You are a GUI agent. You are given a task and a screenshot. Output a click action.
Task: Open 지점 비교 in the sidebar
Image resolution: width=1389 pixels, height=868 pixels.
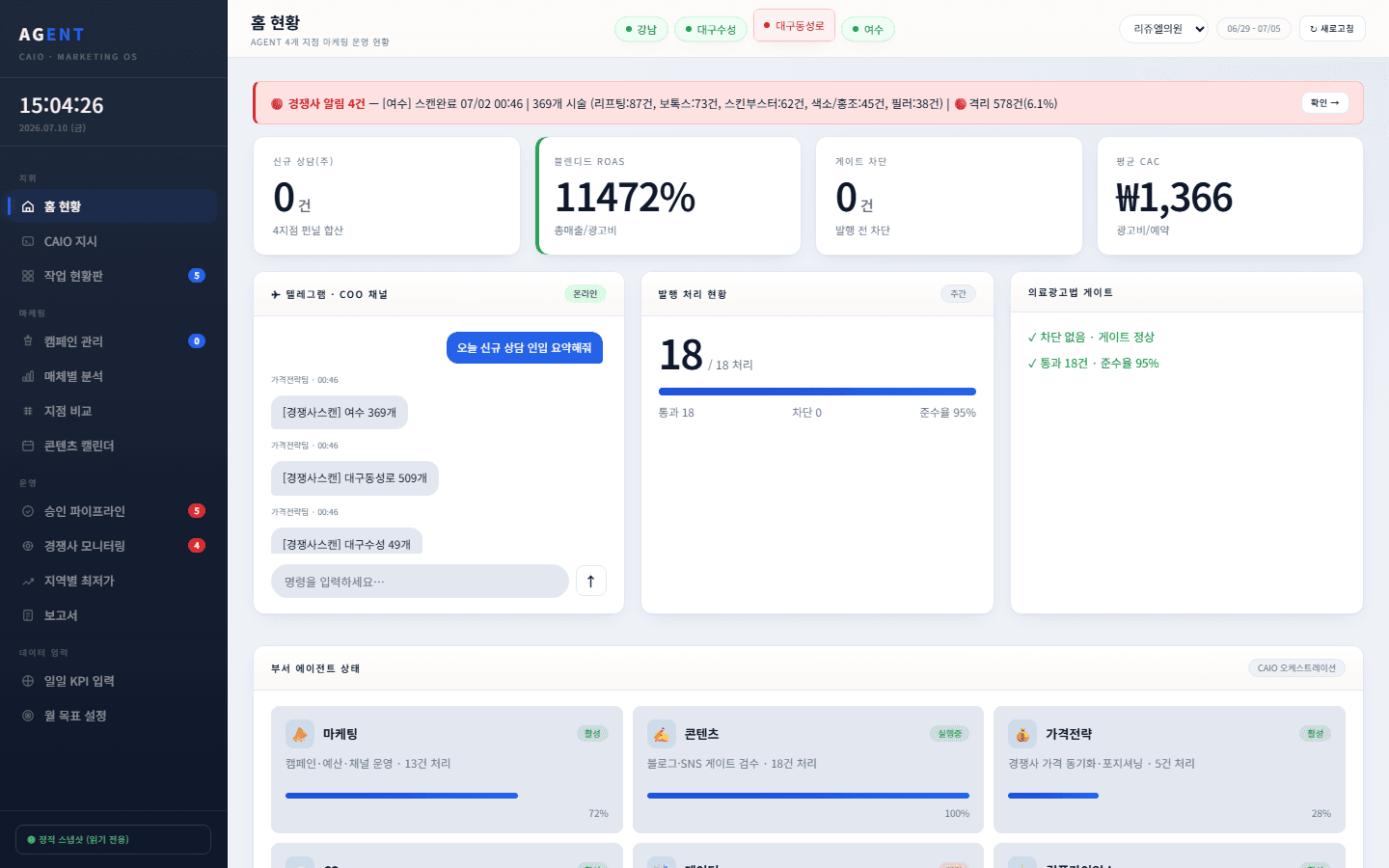pos(112,411)
